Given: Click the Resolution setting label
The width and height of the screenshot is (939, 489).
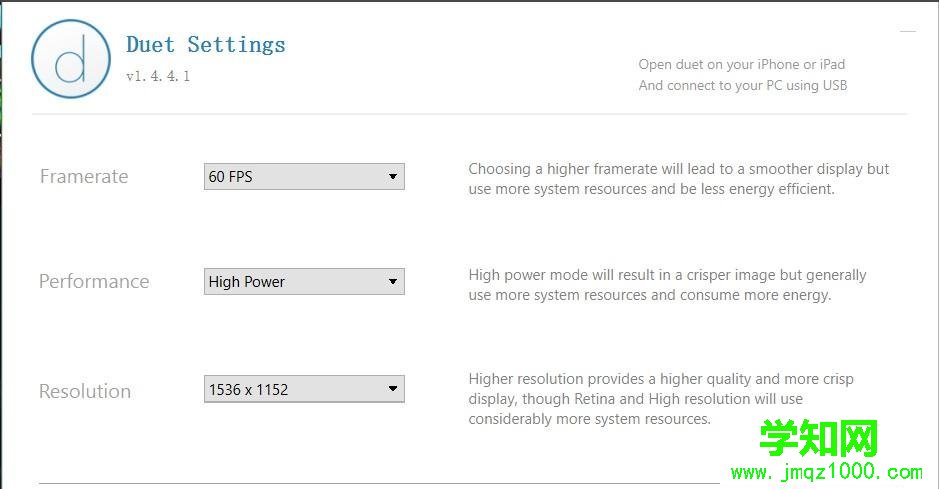Looking at the screenshot, I should tap(85, 391).
